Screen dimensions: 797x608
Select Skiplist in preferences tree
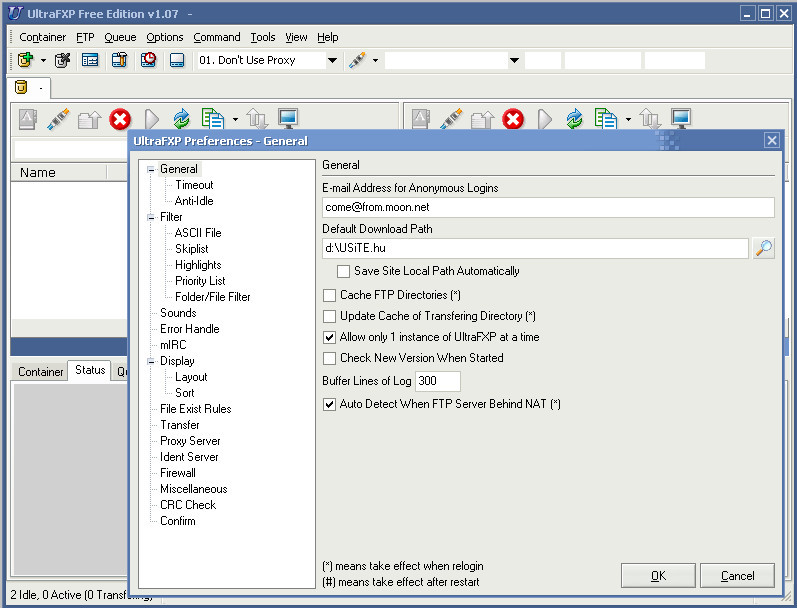[x=192, y=249]
